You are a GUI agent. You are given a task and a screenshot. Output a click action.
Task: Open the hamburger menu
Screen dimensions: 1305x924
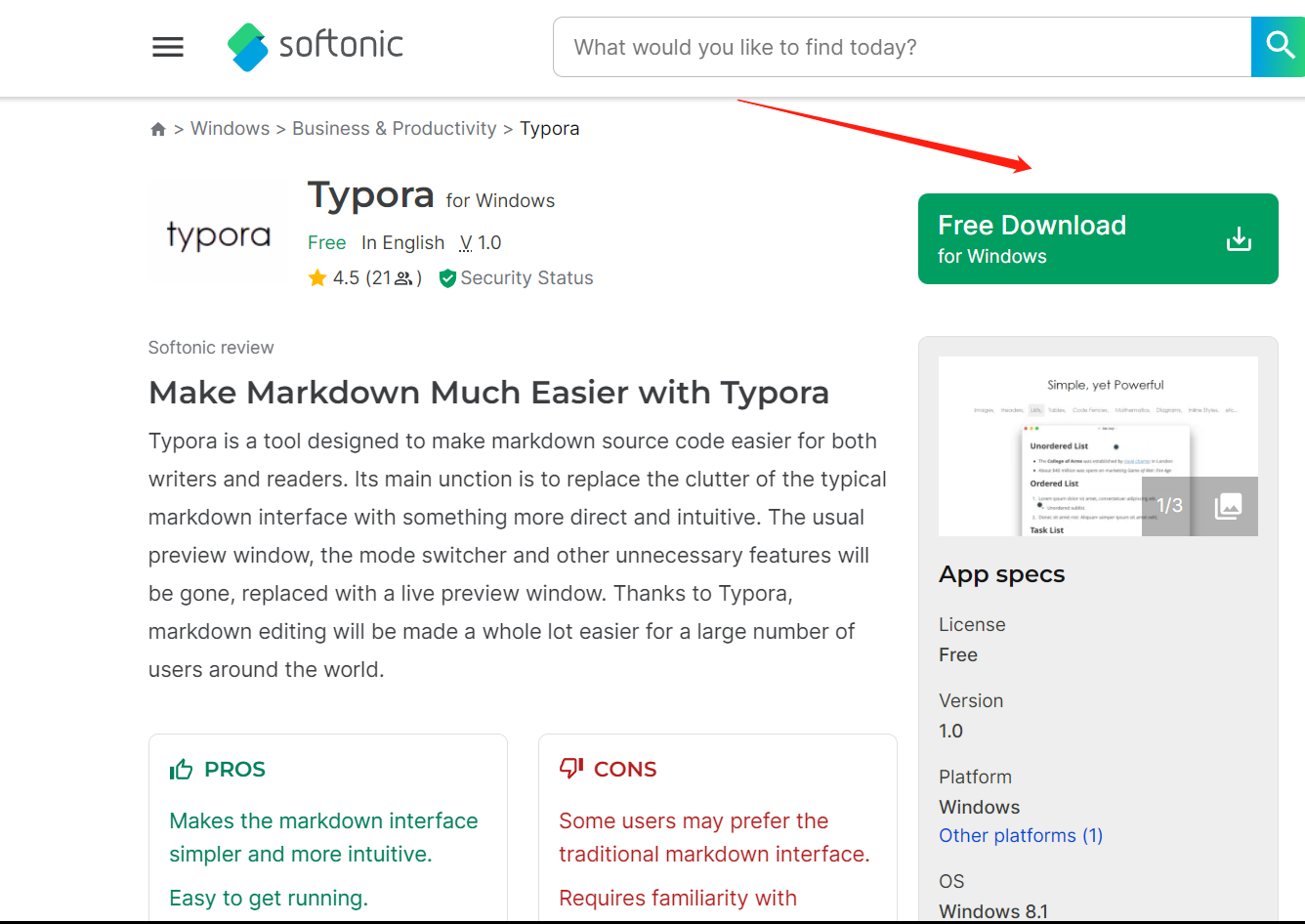pyautogui.click(x=168, y=47)
